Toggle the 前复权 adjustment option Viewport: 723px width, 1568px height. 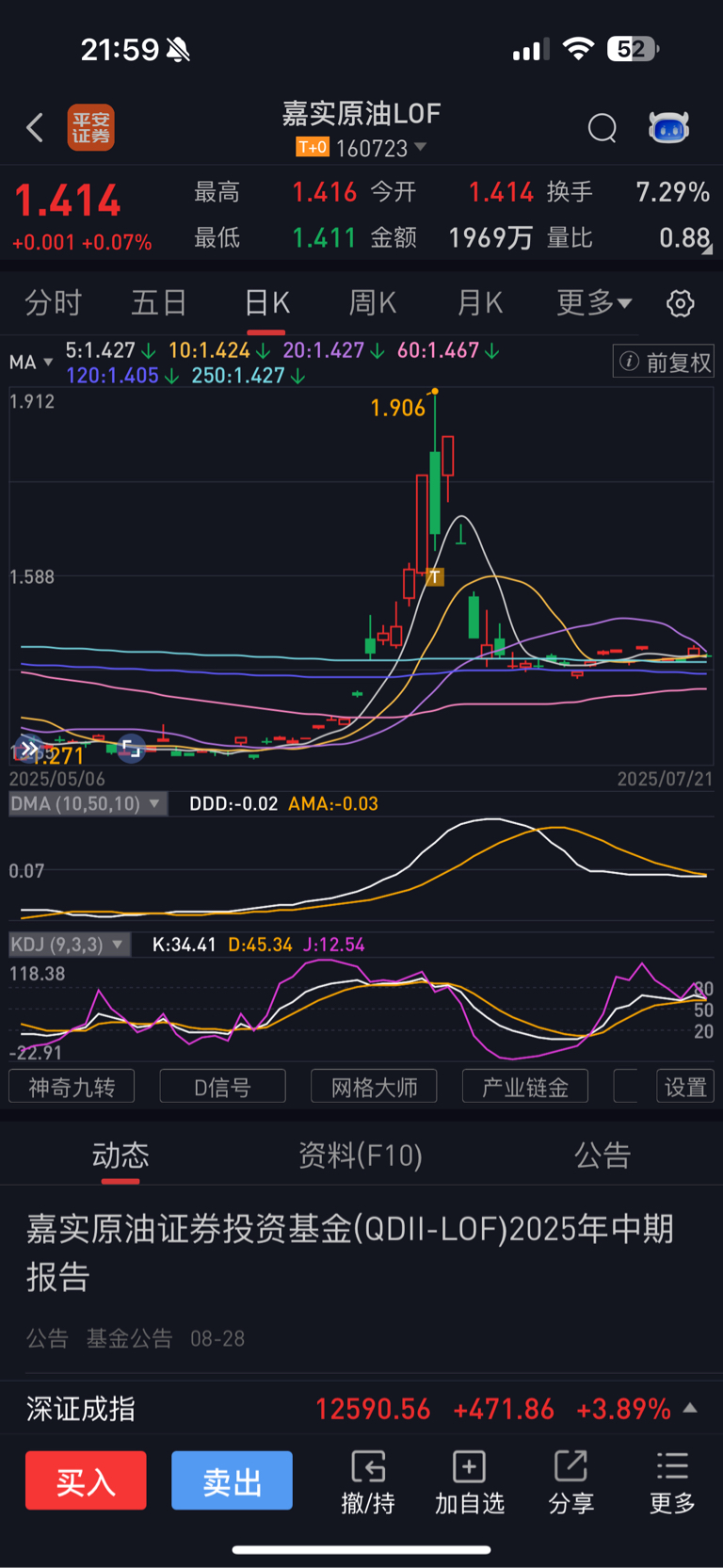[664, 362]
